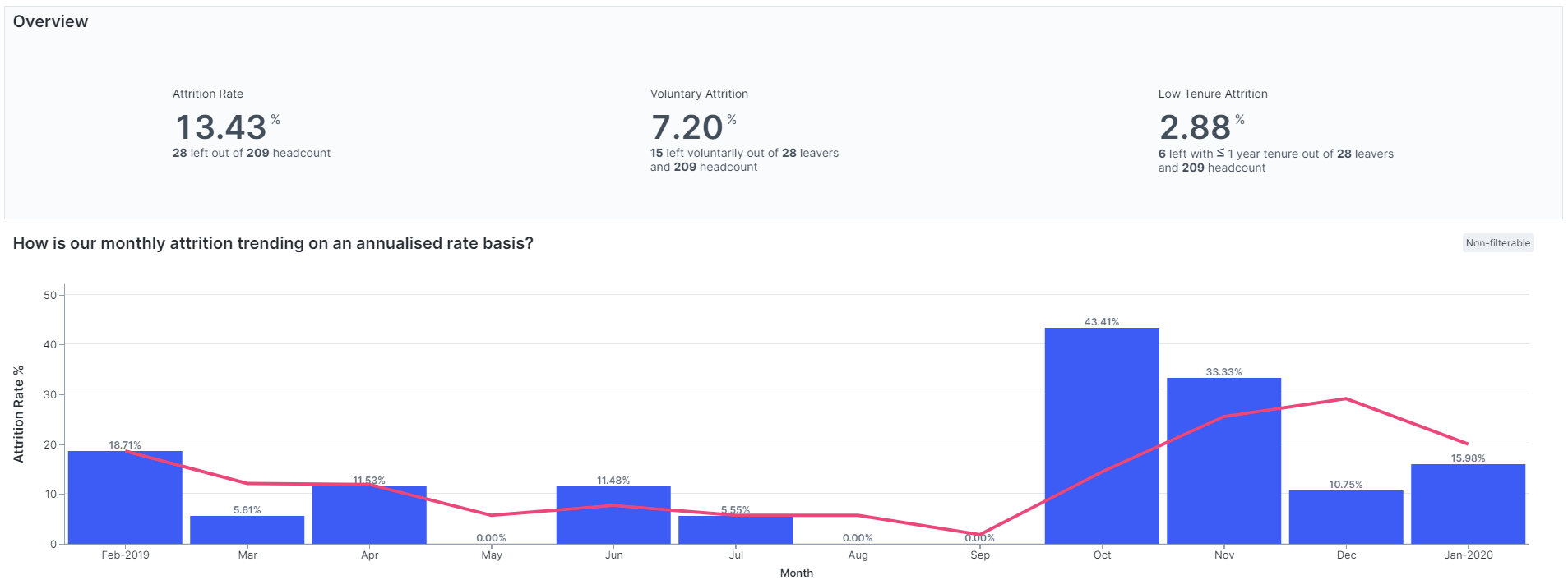
Task: Select the October bar showing 43.41%
Action: (1102, 435)
